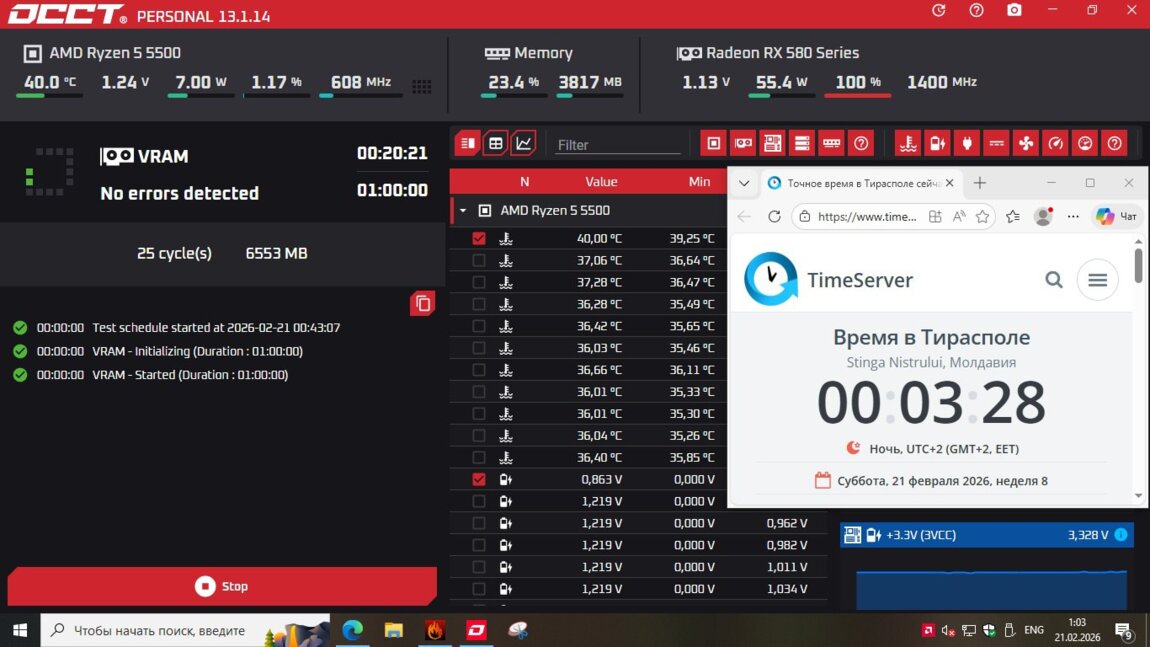1150x647 pixels.
Task: Click the fan sensor filter icon
Action: point(1025,144)
